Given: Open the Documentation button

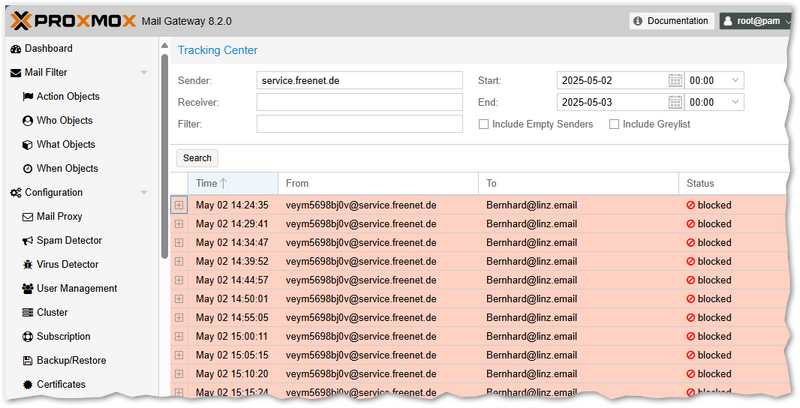Looking at the screenshot, I should [670, 20].
